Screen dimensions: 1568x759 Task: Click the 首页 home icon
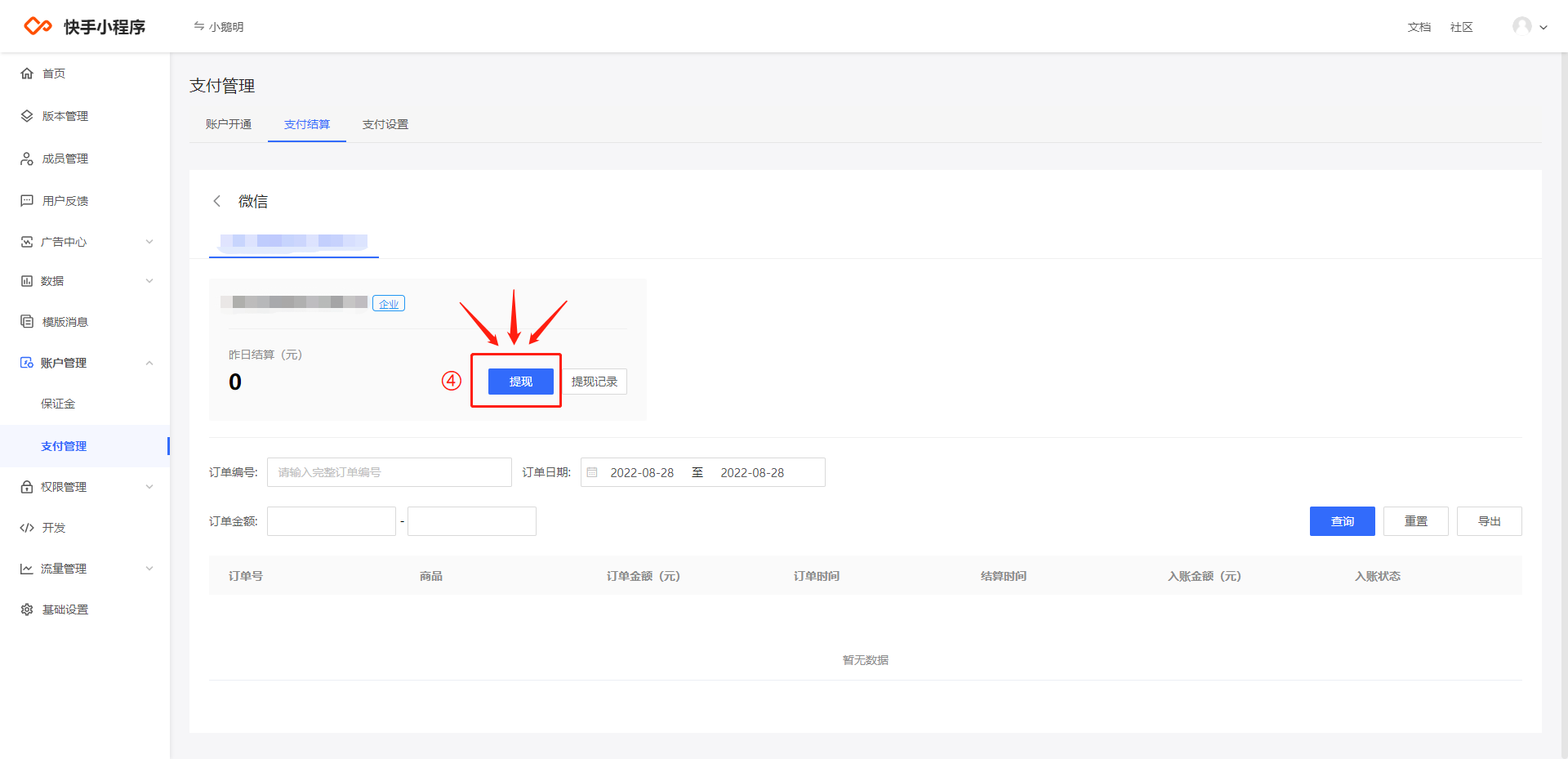click(x=27, y=74)
